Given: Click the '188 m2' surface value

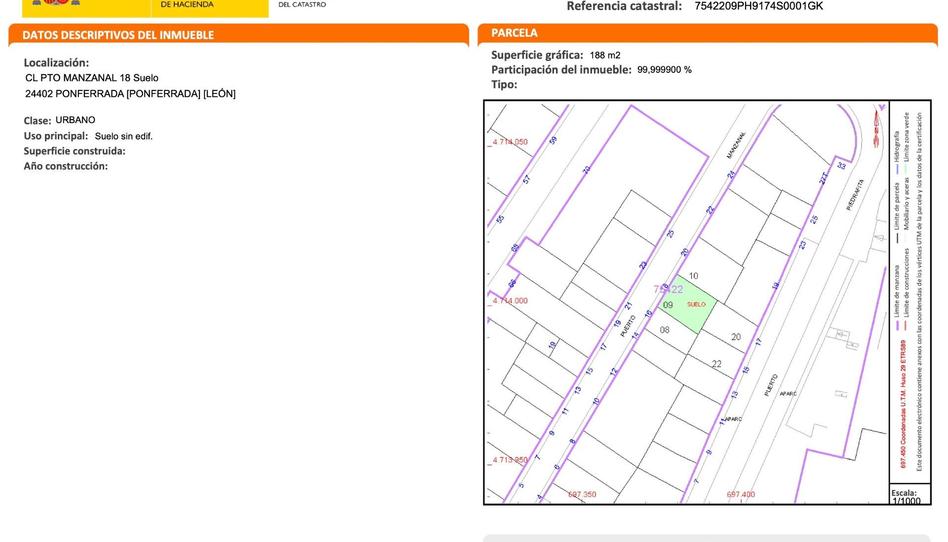Looking at the screenshot, I should (605, 55).
